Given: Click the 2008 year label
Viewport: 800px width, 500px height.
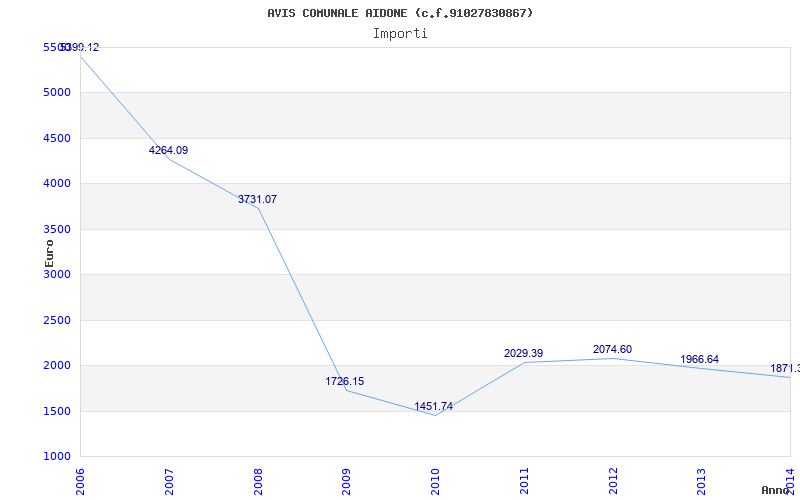Looking at the screenshot, I should [x=258, y=482].
